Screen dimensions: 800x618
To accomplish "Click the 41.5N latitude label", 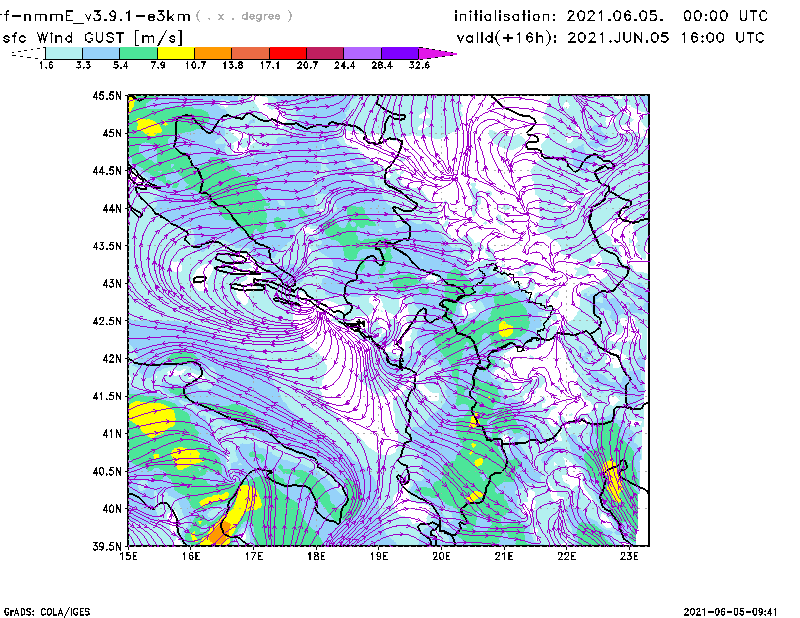I will [x=107, y=396].
